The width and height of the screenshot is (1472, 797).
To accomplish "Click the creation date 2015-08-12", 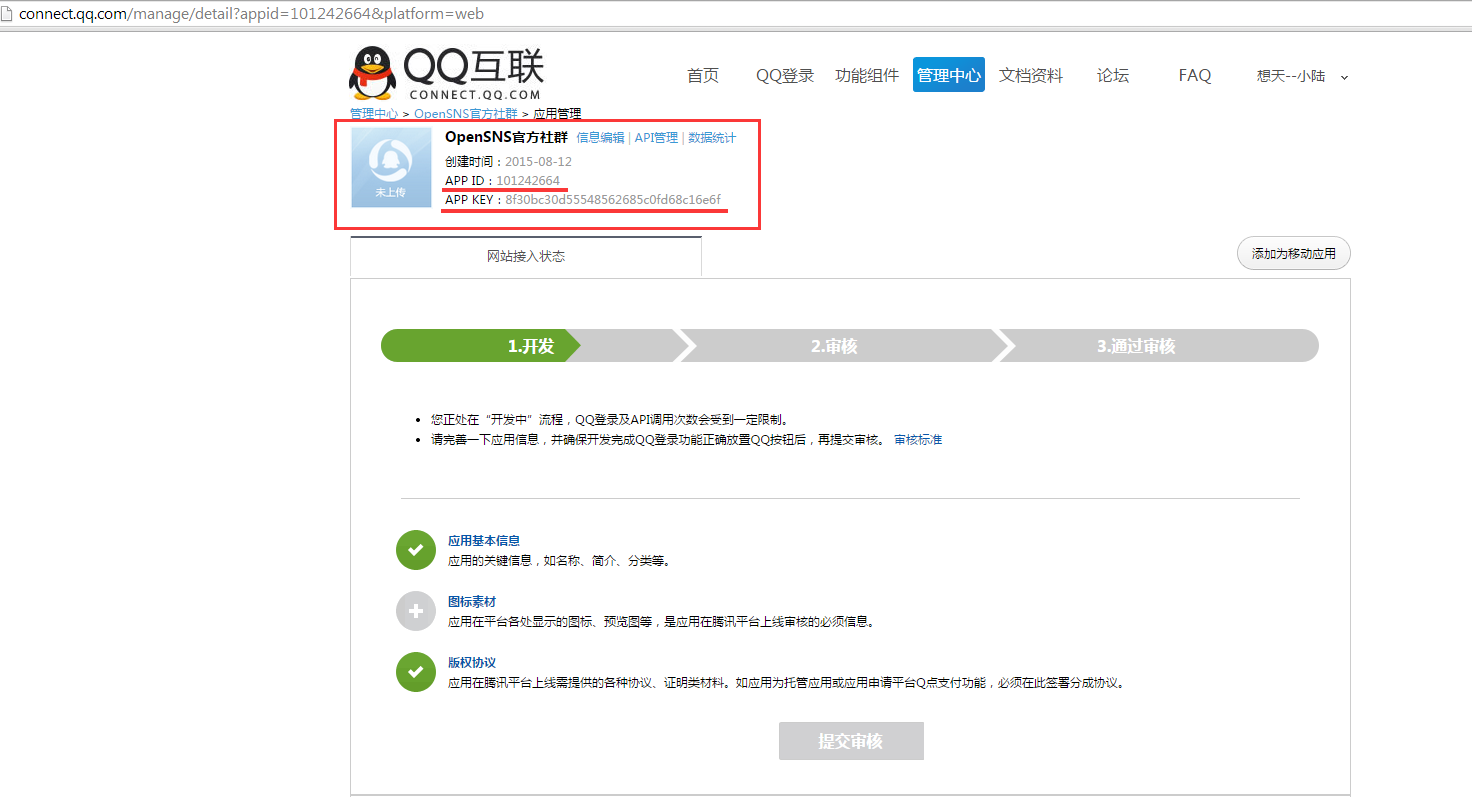I will (538, 161).
